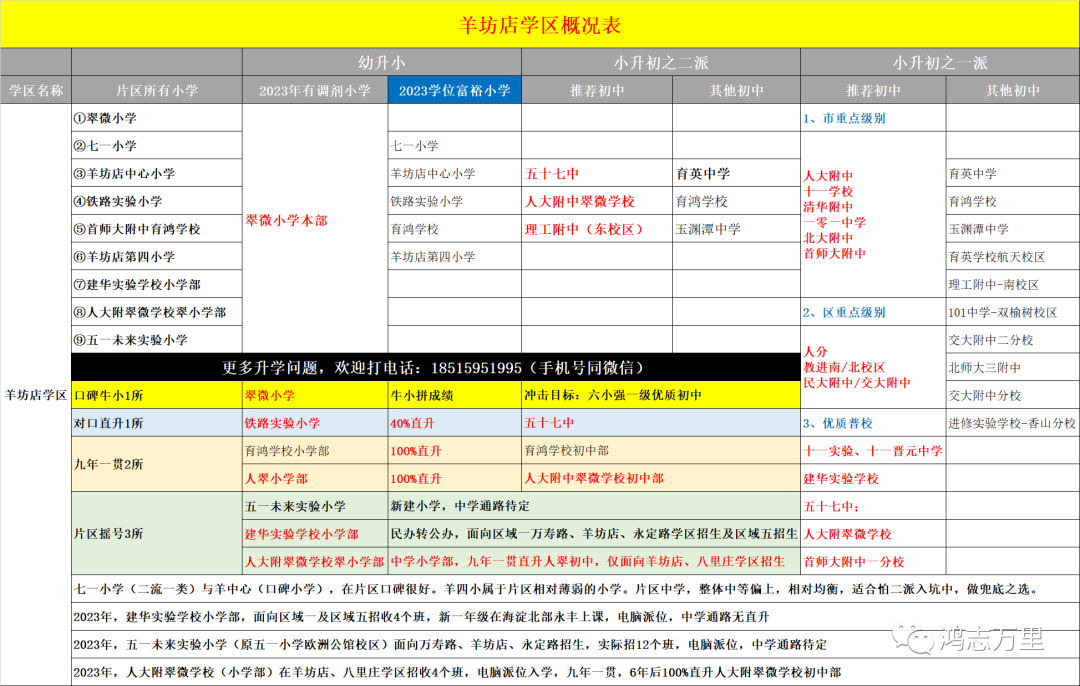Select the cell 对口直升1所
Viewport: 1080px width, 686px height.
coord(156,423)
